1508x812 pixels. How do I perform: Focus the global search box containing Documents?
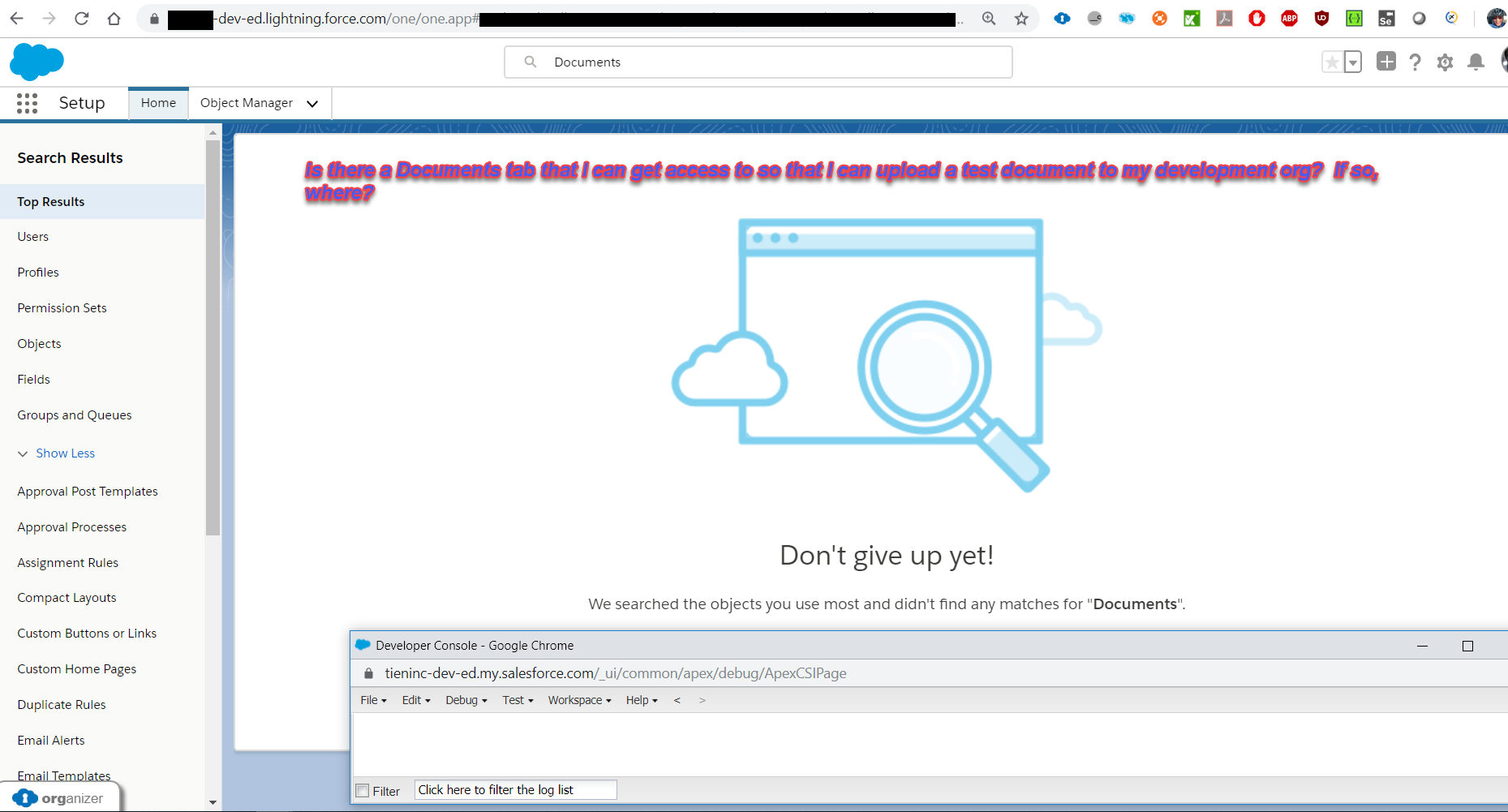(758, 62)
